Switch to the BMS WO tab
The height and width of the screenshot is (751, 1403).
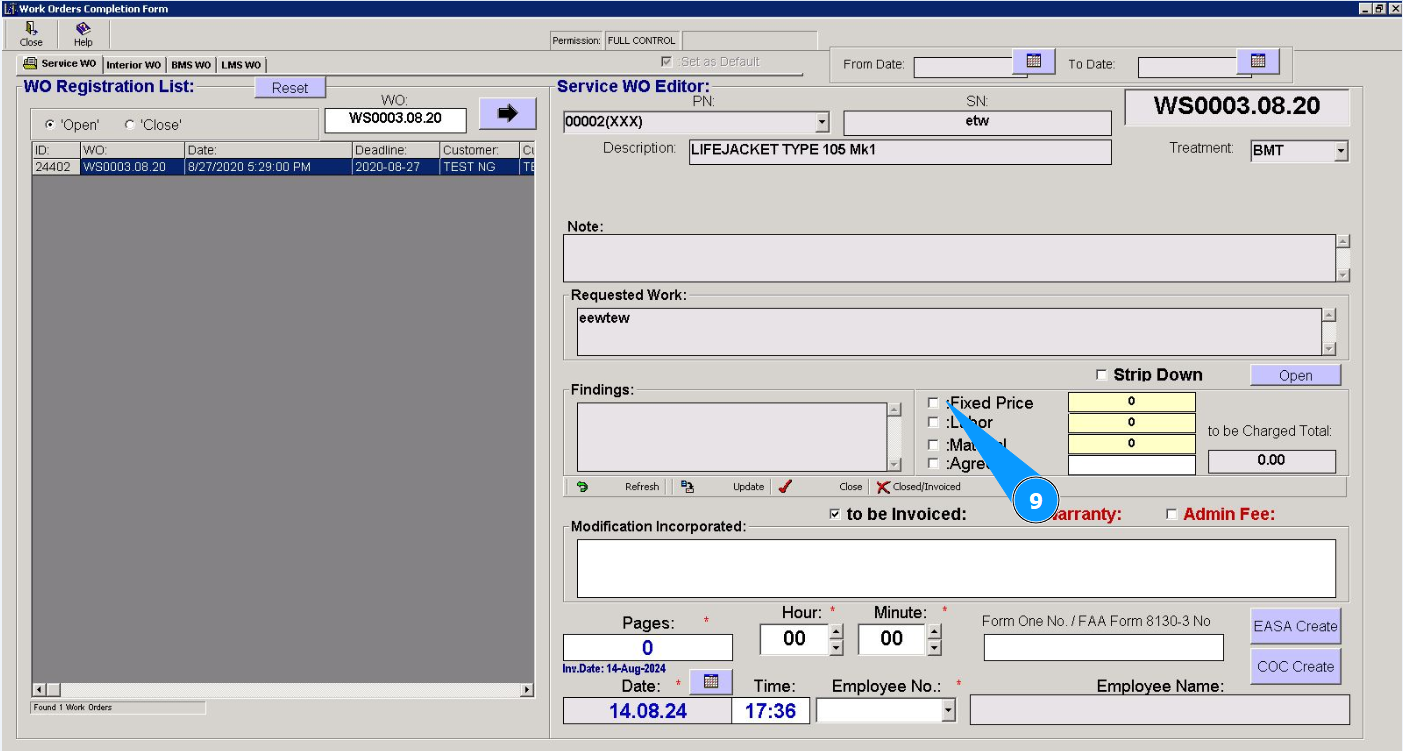click(x=190, y=65)
